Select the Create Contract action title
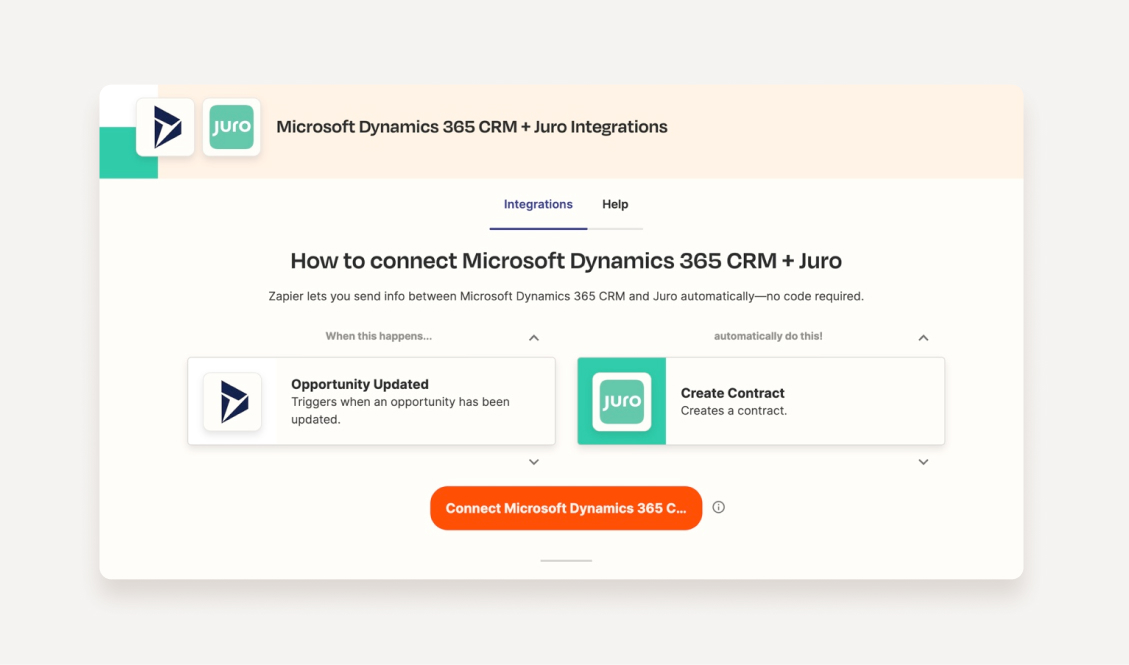 tap(732, 393)
